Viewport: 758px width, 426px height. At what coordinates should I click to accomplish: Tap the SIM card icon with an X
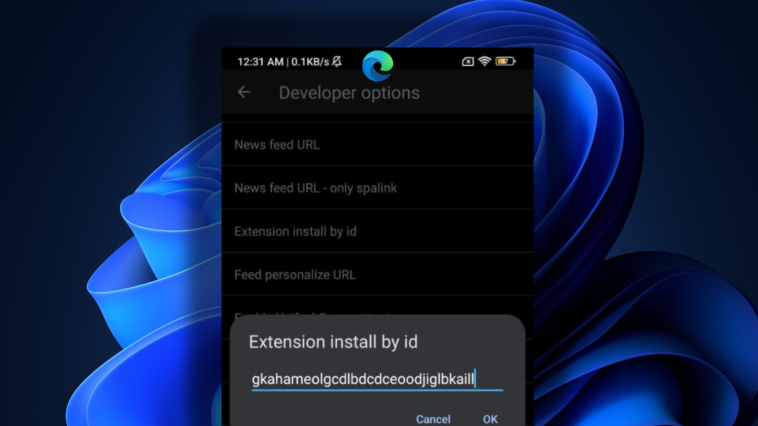click(467, 61)
